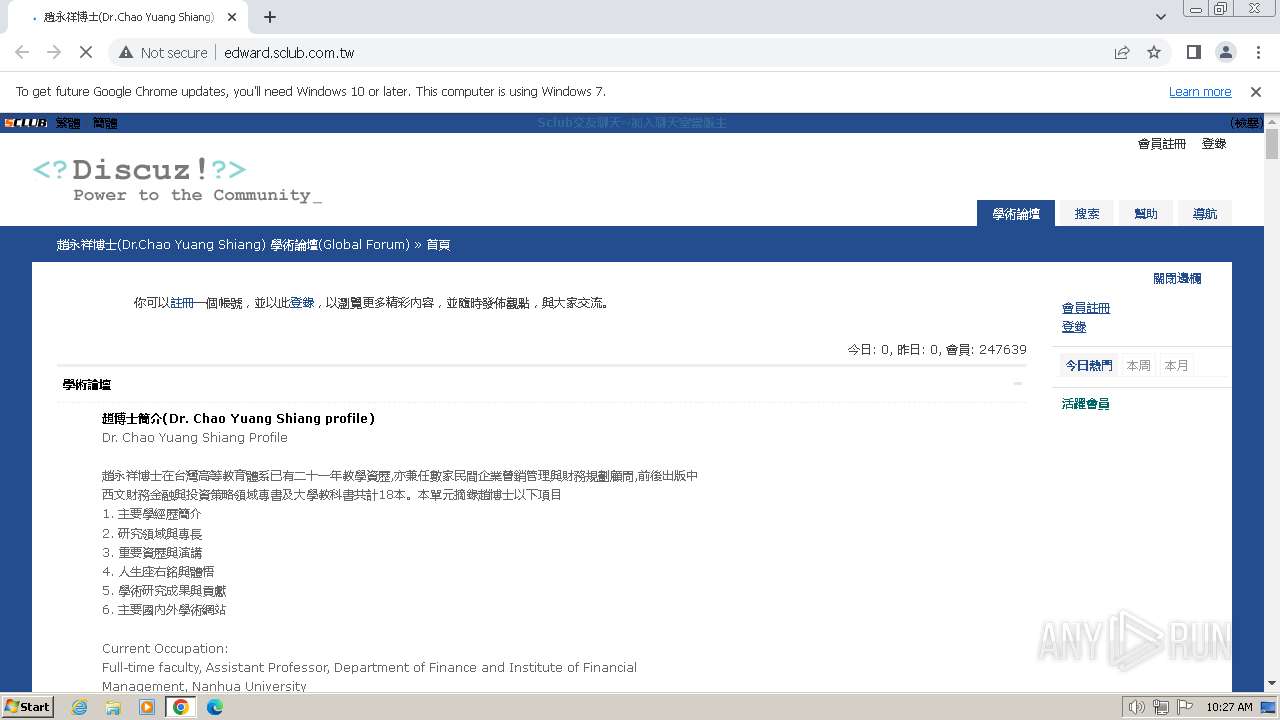The image size is (1280, 720).
Task: Go back to the previous page
Action: tap(22, 52)
